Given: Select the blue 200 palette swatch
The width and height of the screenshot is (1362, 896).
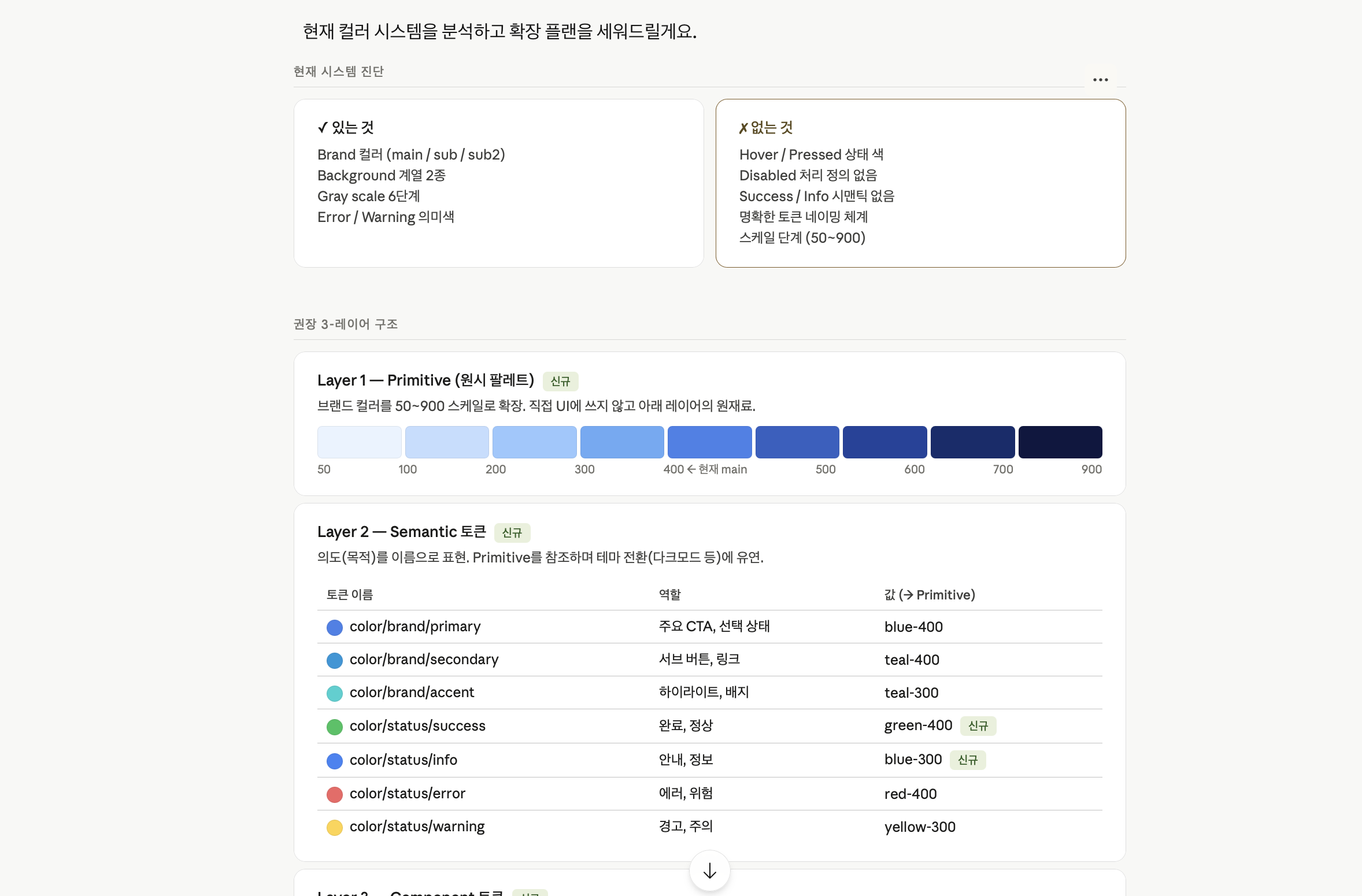Looking at the screenshot, I should pos(534,442).
